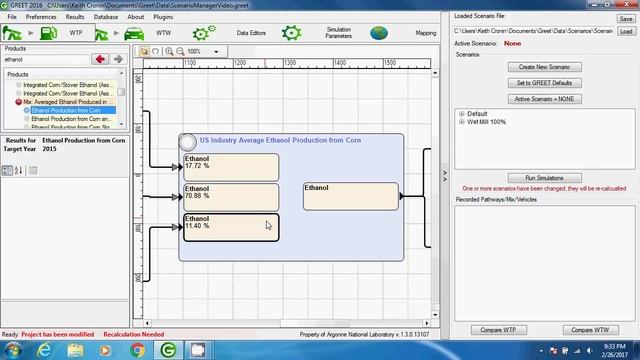Image resolution: width=640 pixels, height=360 pixels.
Task: Click Compare WTP button
Action: pos(498,330)
